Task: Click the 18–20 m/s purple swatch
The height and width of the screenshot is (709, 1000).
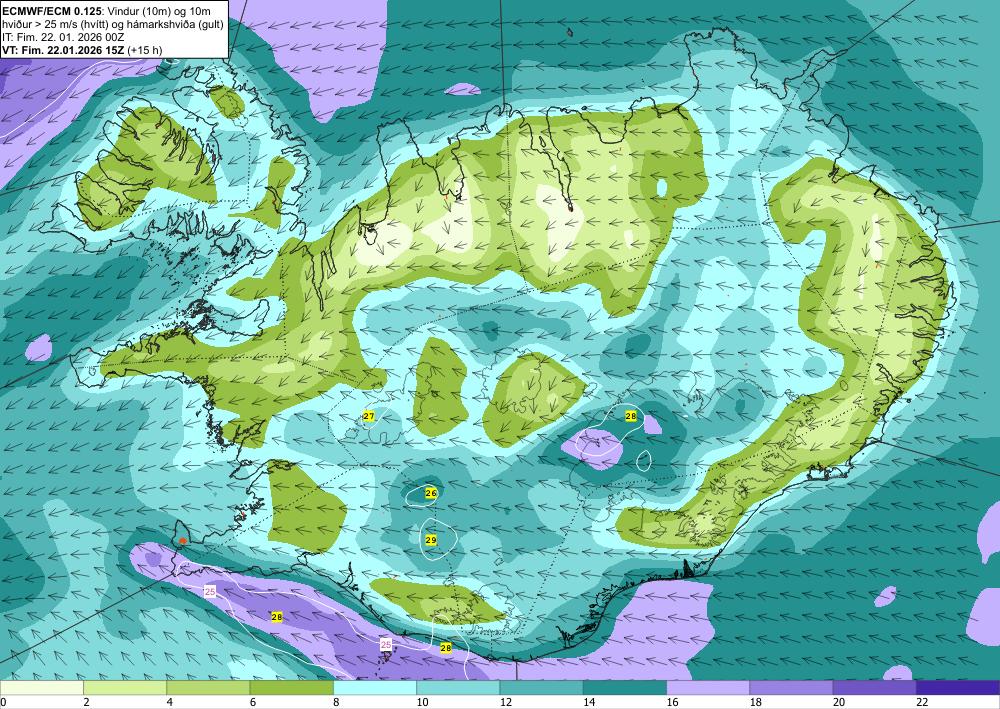Action: coord(791,688)
